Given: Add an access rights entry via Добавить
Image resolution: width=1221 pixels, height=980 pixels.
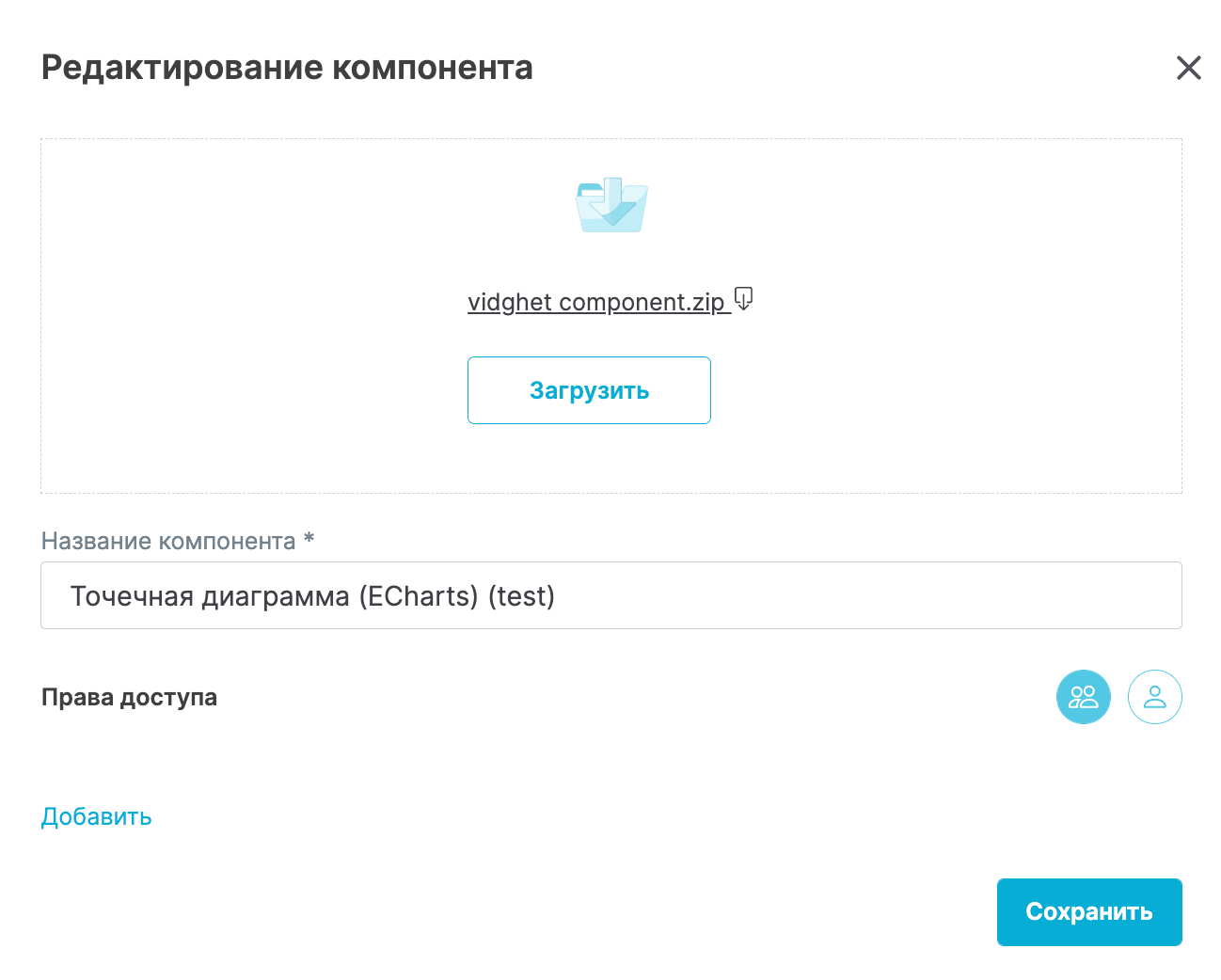Looking at the screenshot, I should (x=96, y=816).
